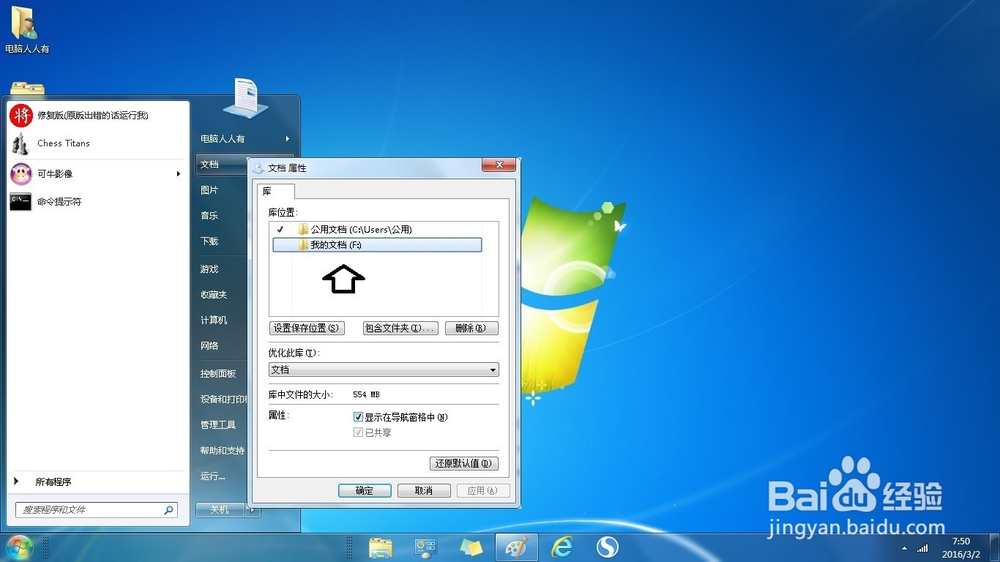
Task: Confirm with the 确定 button
Action: coord(364,491)
